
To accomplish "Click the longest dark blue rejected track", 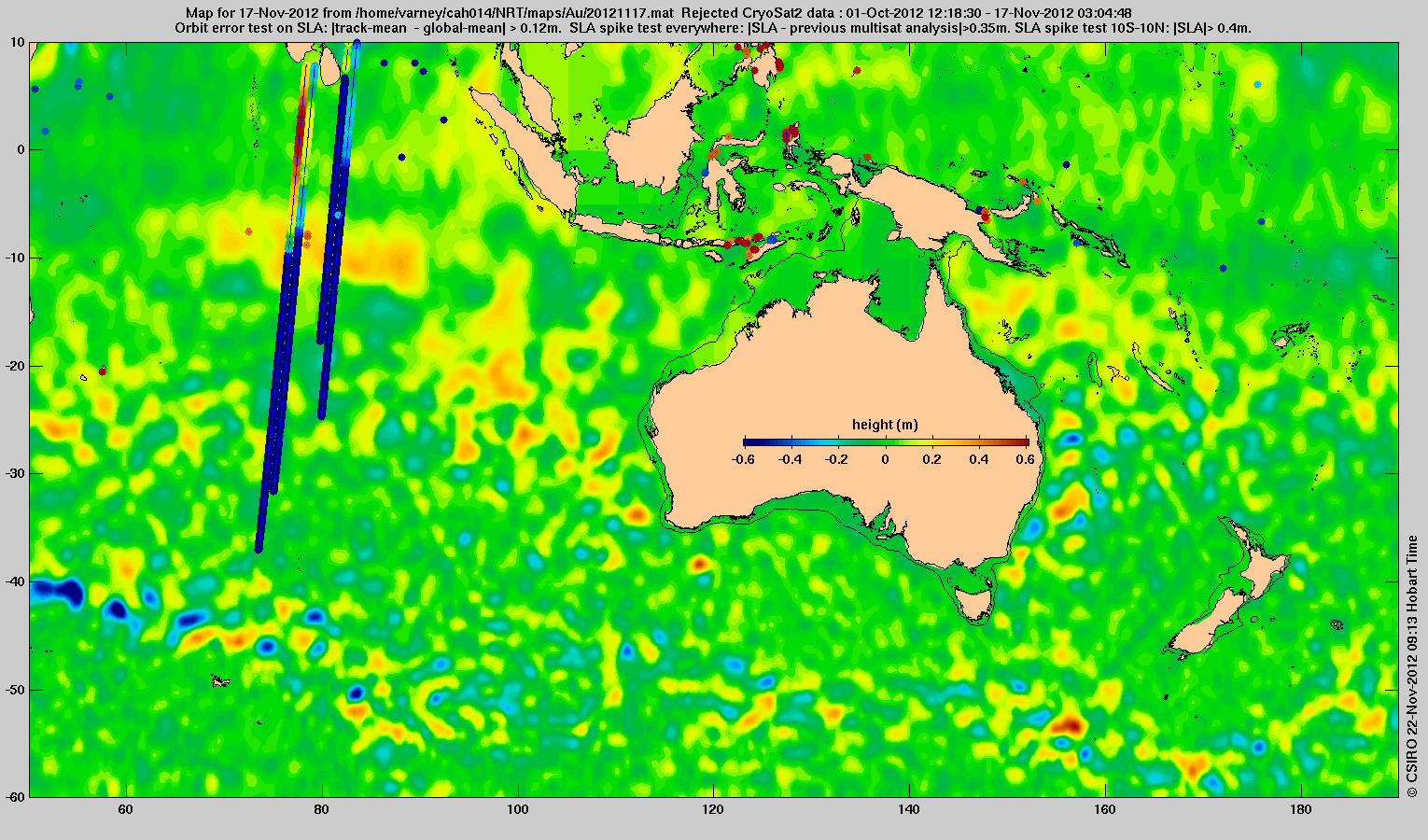I will click(x=275, y=392).
